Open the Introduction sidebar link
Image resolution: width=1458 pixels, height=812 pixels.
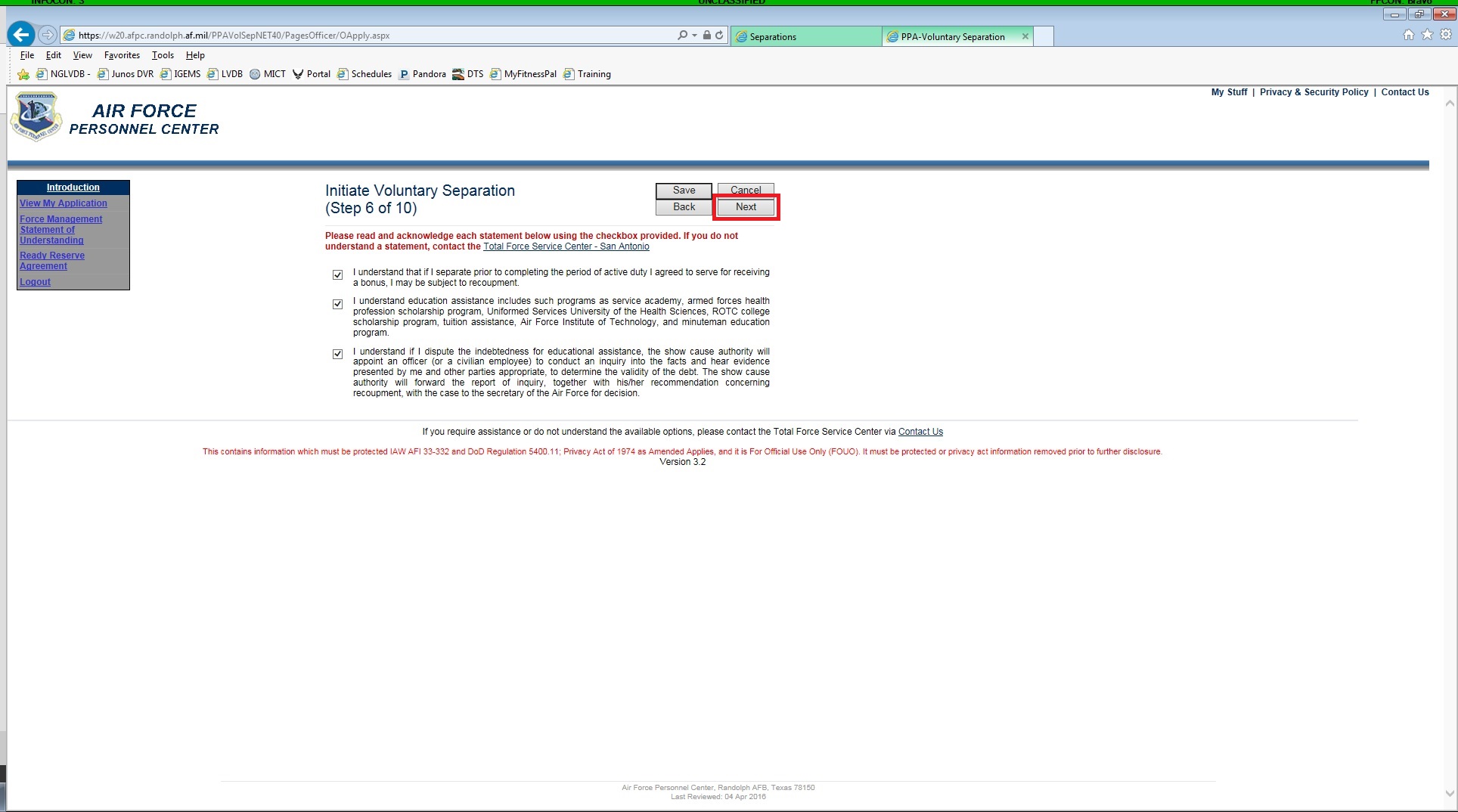[x=73, y=188]
